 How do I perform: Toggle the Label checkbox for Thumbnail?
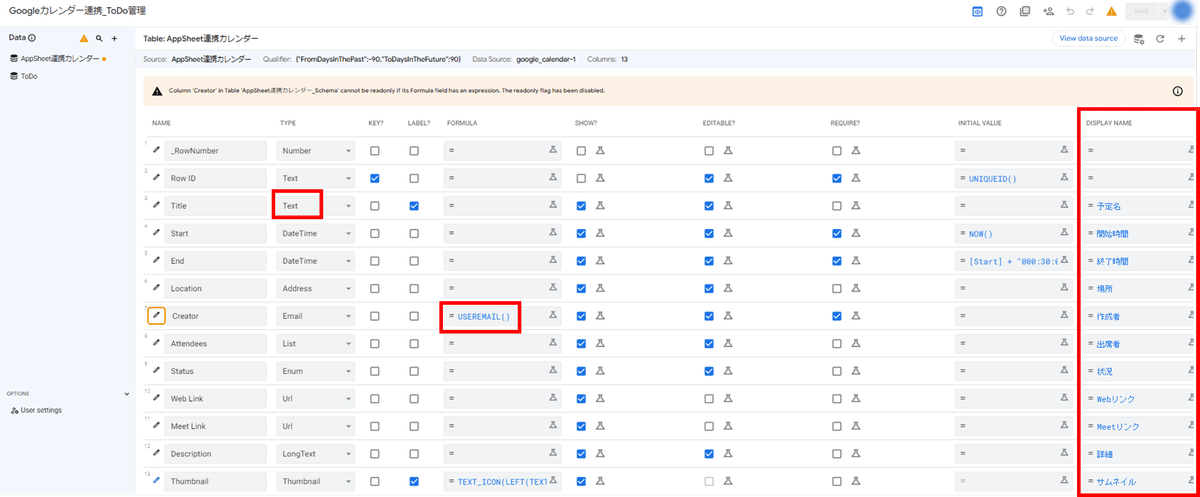click(x=414, y=480)
